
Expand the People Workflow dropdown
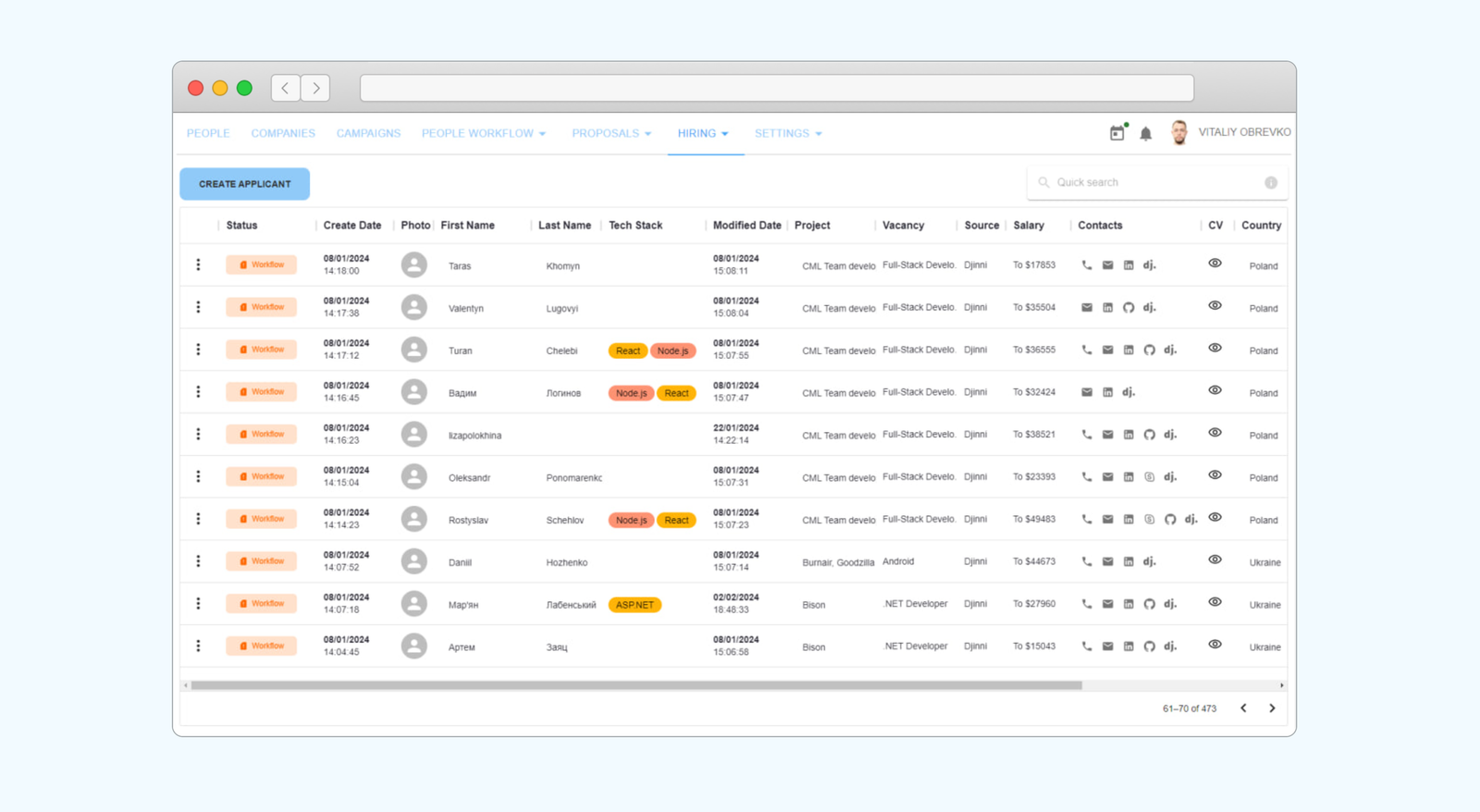[x=484, y=133]
